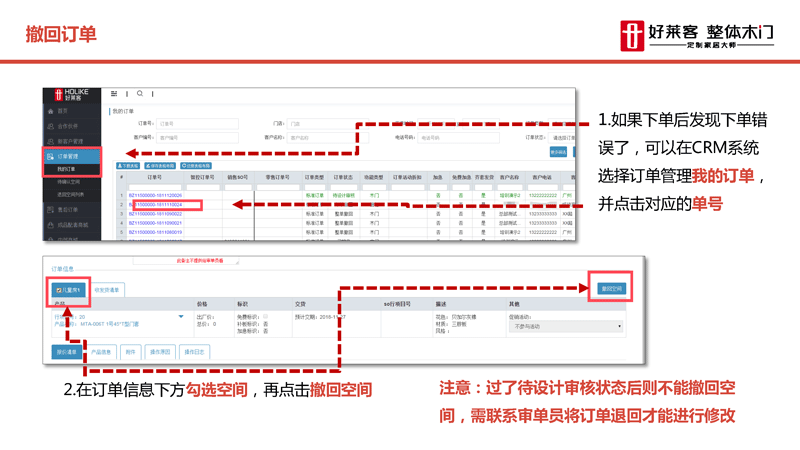
Task: Click the 保存表格布局 button
Action: [160, 166]
